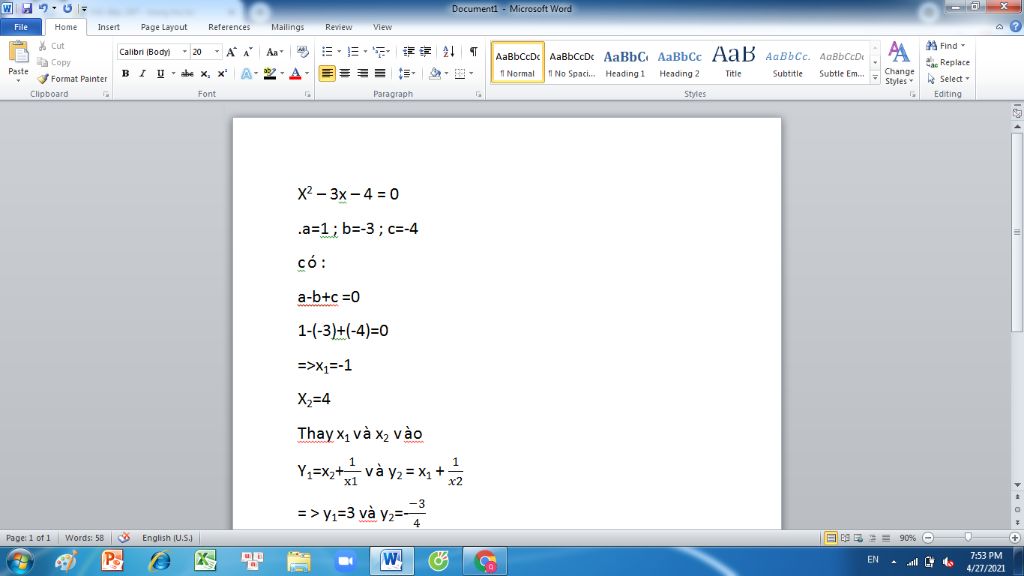The height and width of the screenshot is (576, 1024).
Task: Open the File tab
Action: pos(21,27)
